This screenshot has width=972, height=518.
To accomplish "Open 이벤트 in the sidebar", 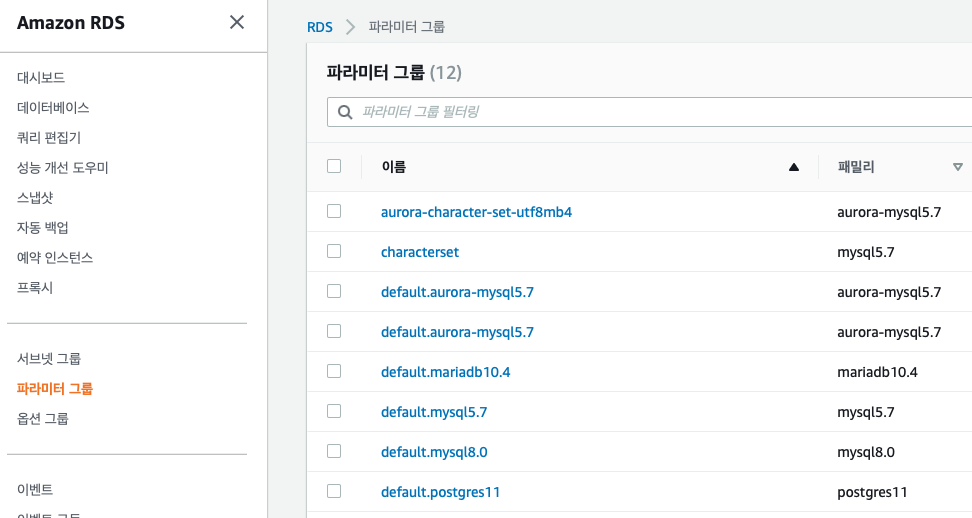I will (35, 489).
